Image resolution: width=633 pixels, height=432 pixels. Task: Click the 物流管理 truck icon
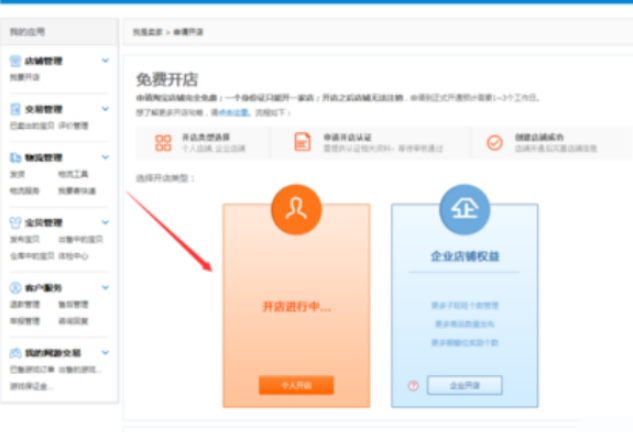(x=16, y=158)
